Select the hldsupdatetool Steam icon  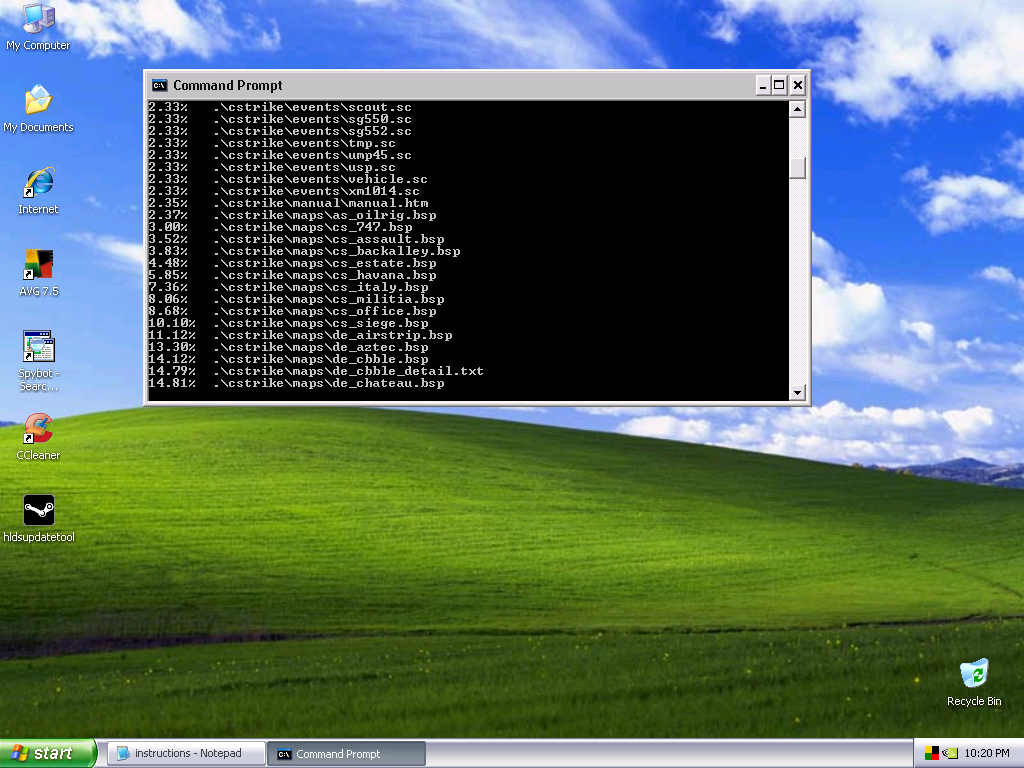(39, 519)
